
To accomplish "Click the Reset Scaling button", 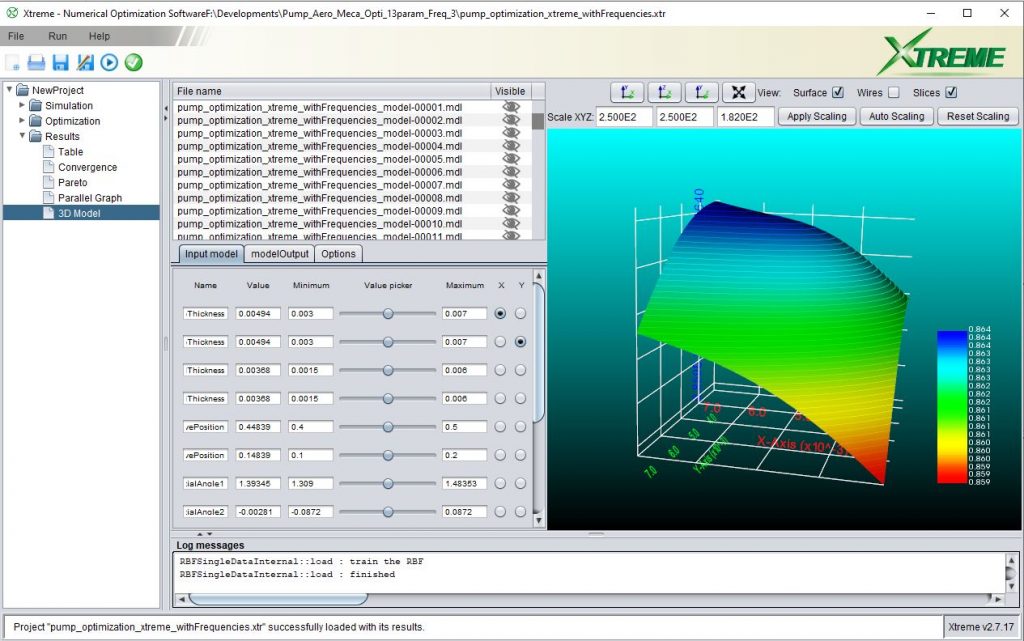I will tap(978, 116).
